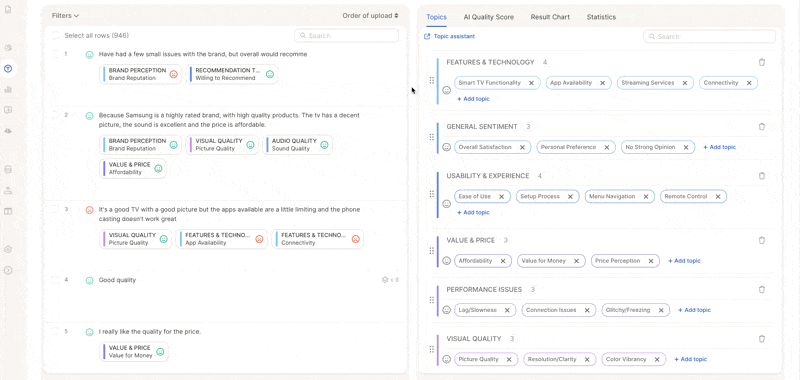Remove Connectivity topic chip
This screenshot has width=800, height=380.
tap(748, 83)
